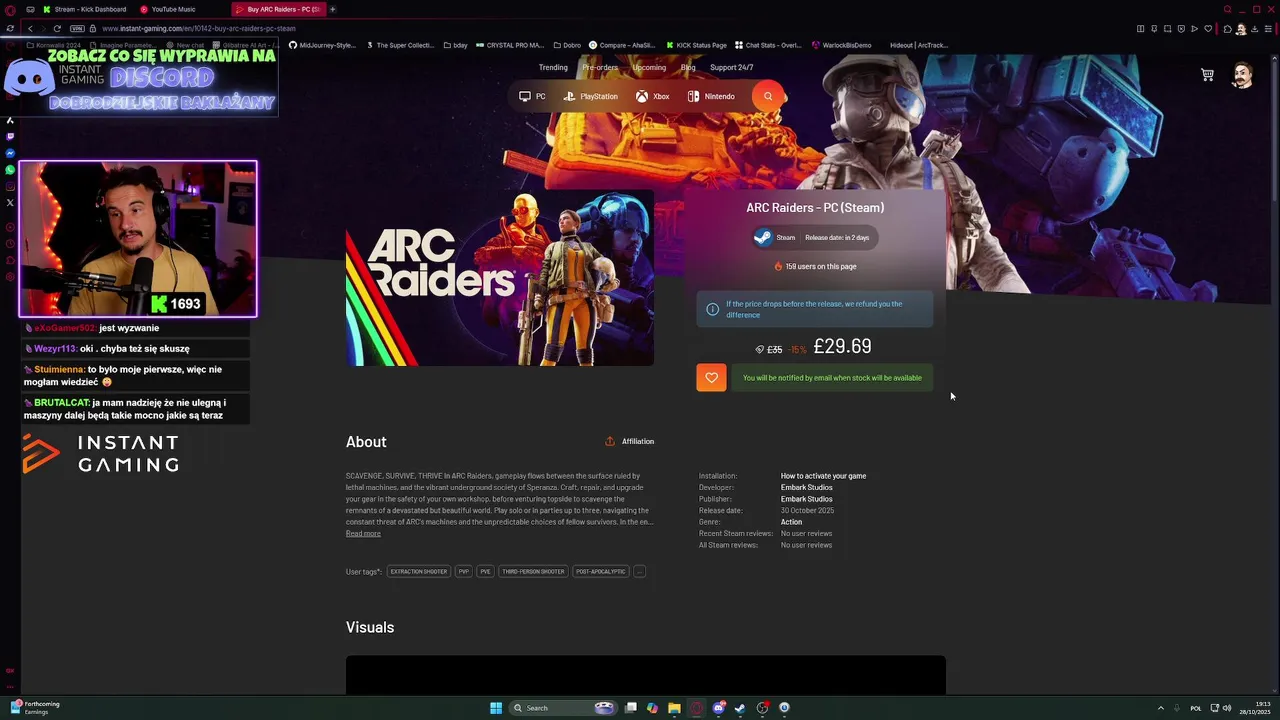Viewport: 1280px width, 720px height.
Task: Click the stock notification email message
Action: (x=832, y=377)
